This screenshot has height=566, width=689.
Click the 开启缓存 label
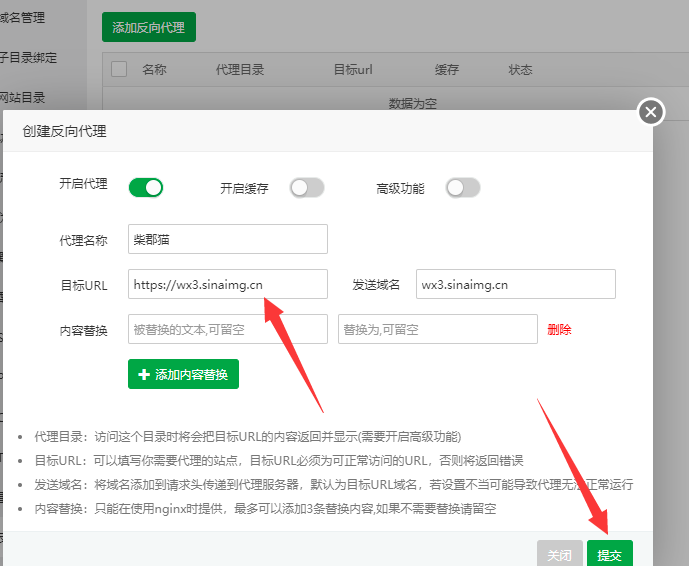[x=244, y=189]
